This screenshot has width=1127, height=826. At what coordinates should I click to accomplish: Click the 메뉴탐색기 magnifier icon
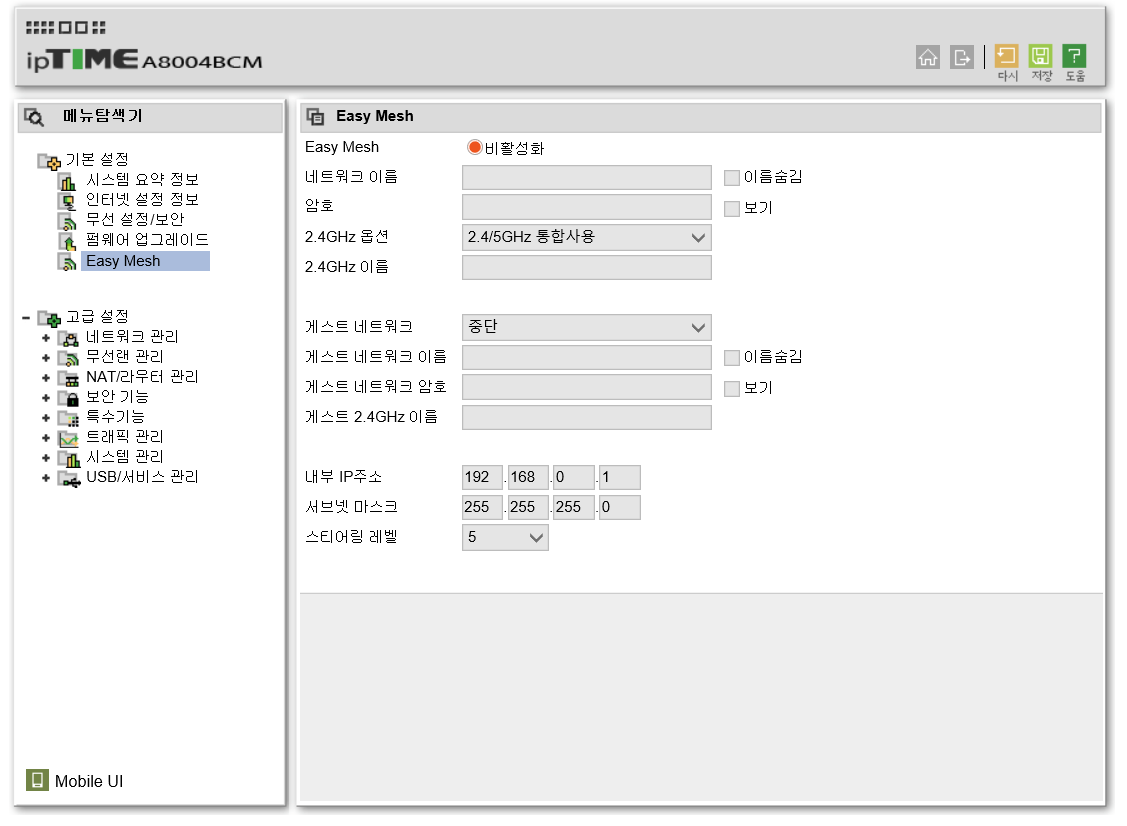(x=34, y=116)
